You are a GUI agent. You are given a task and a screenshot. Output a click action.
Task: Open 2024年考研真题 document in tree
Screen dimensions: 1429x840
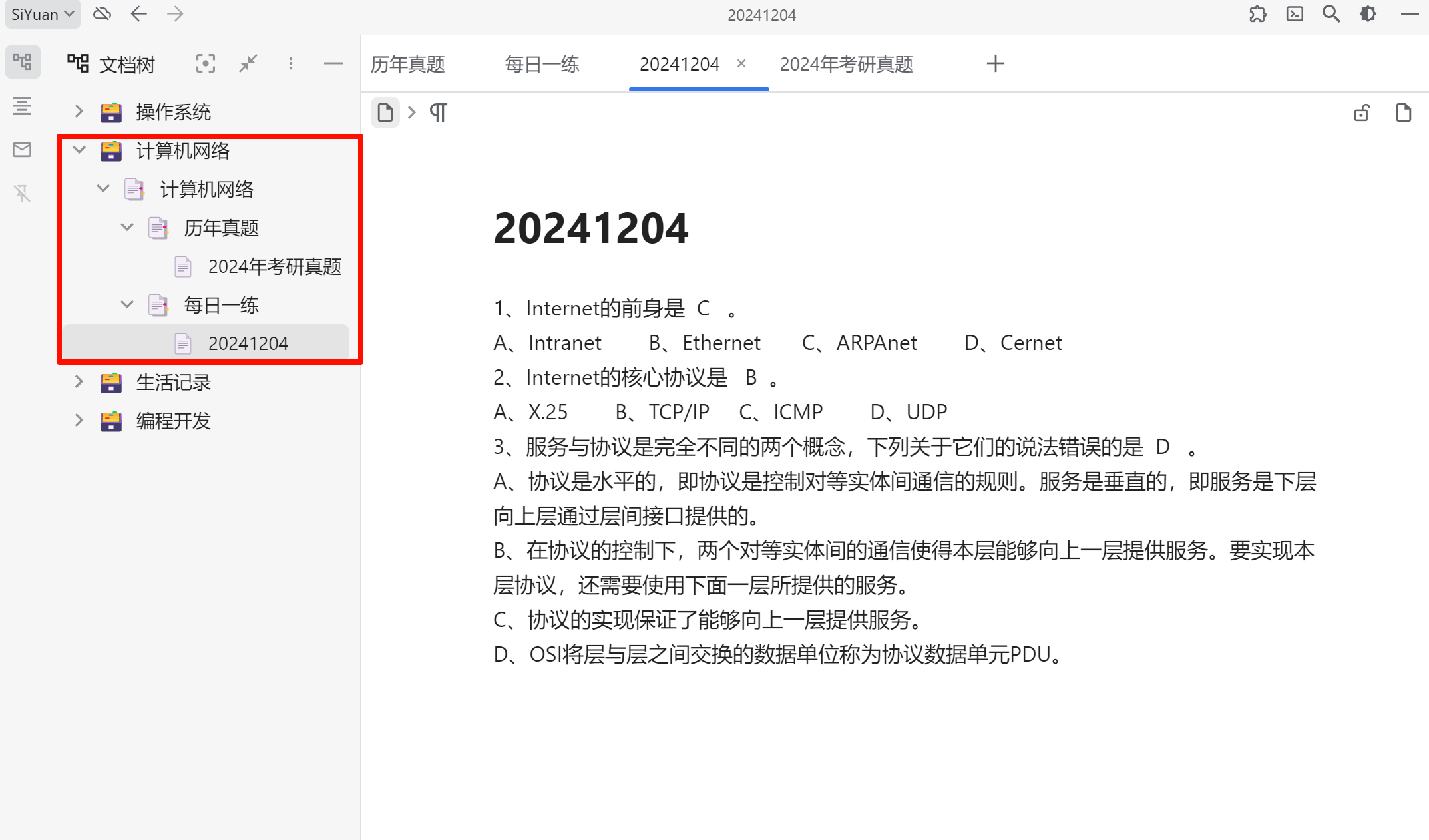(274, 266)
